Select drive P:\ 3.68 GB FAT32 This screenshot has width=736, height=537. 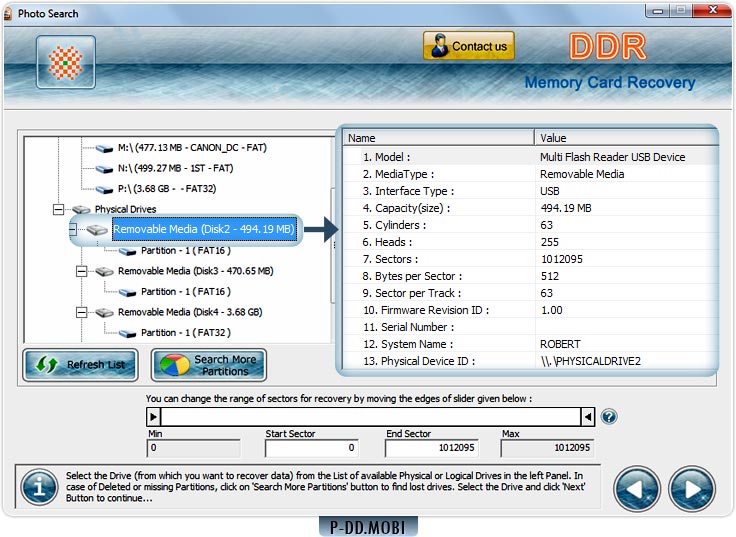click(167, 189)
